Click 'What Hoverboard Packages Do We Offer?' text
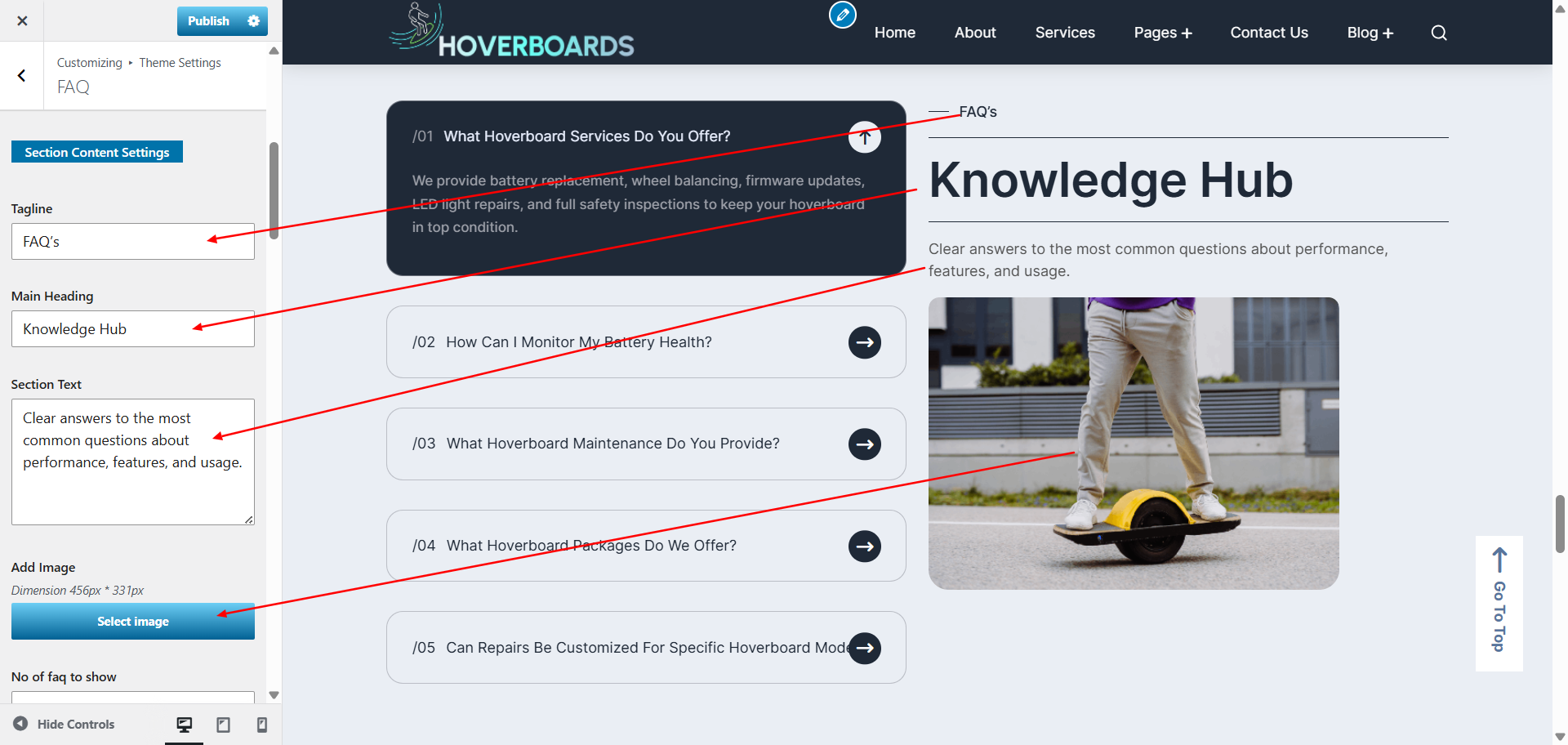 [x=591, y=546]
